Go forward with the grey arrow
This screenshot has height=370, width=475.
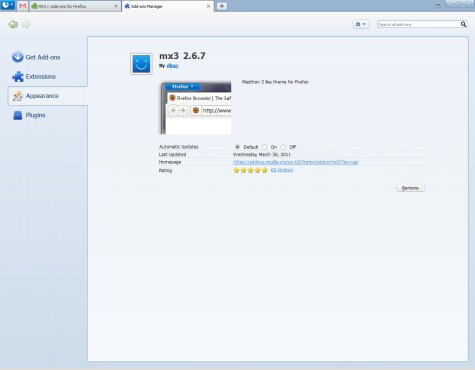coord(26,24)
